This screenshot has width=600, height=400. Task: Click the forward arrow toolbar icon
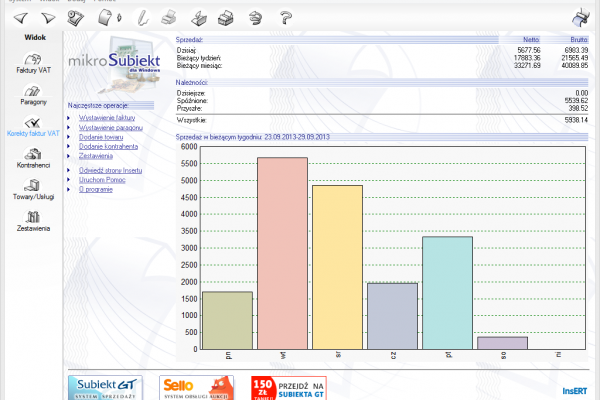coord(46,17)
